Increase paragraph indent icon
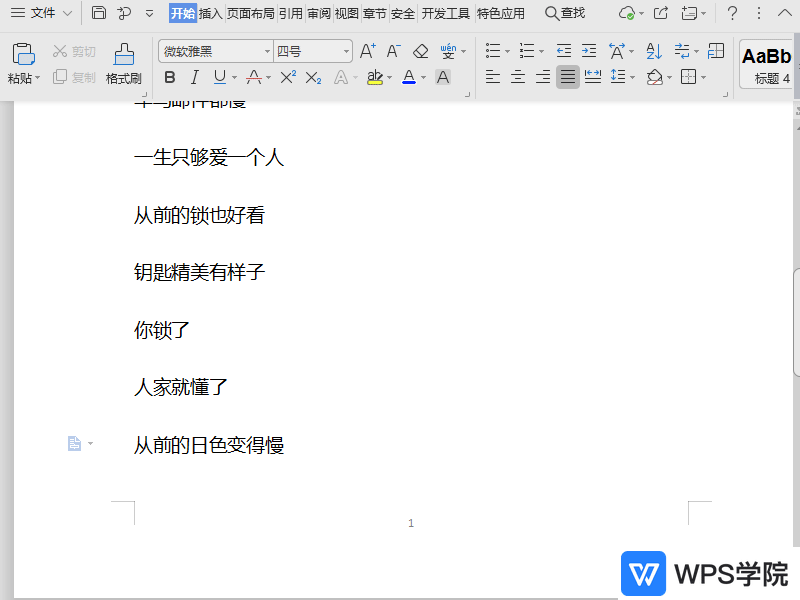 coord(589,51)
